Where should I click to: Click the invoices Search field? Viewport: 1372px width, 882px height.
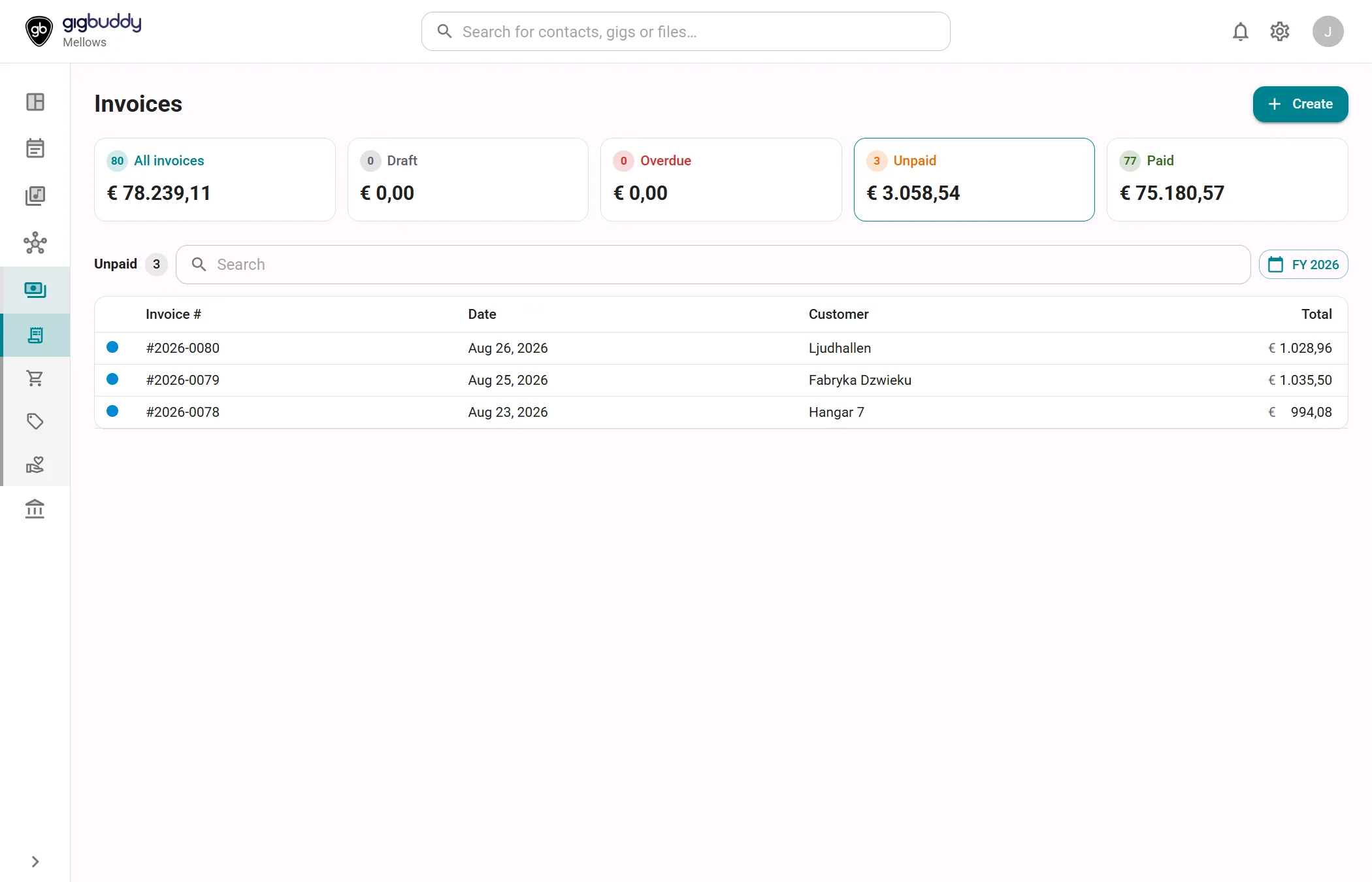(x=713, y=265)
